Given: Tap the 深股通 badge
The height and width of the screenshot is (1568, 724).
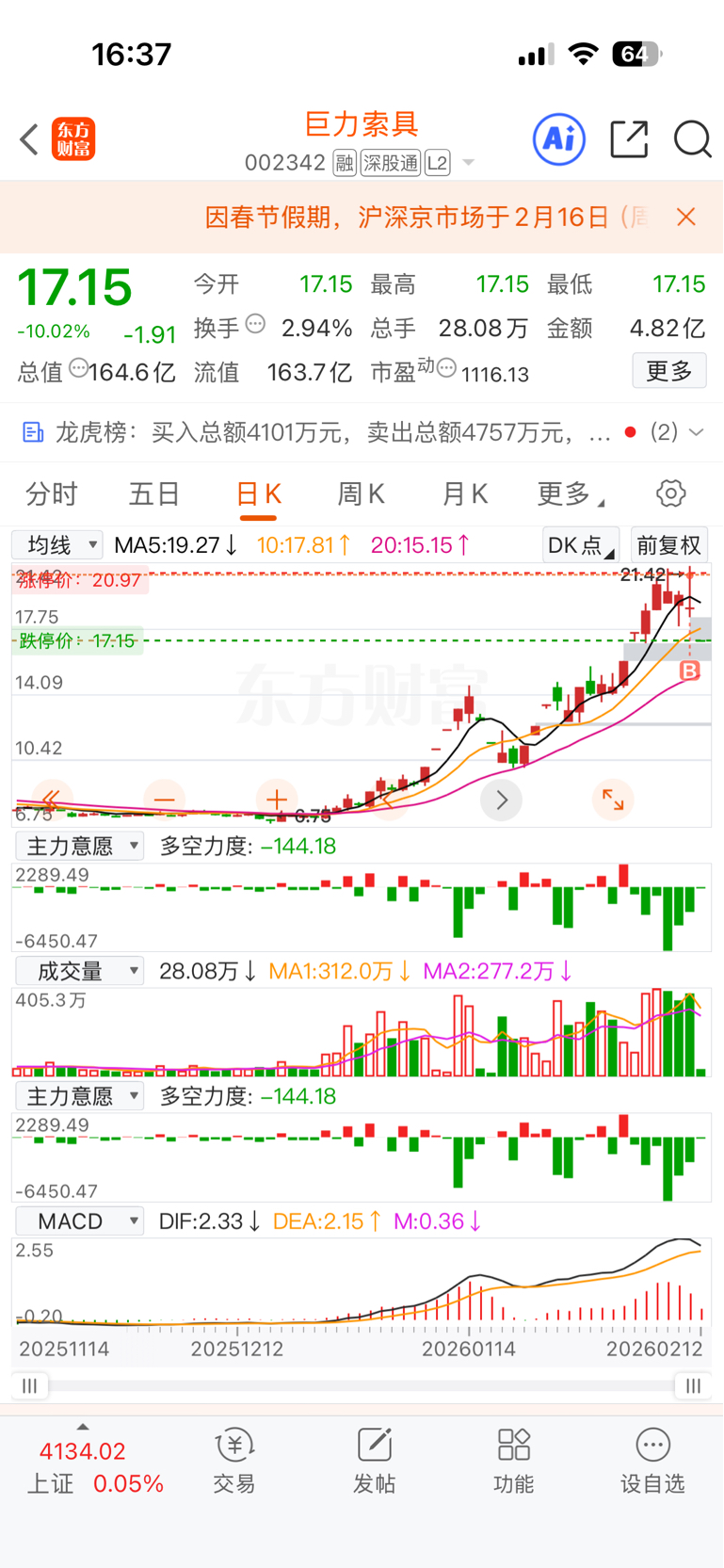Looking at the screenshot, I should click(391, 163).
